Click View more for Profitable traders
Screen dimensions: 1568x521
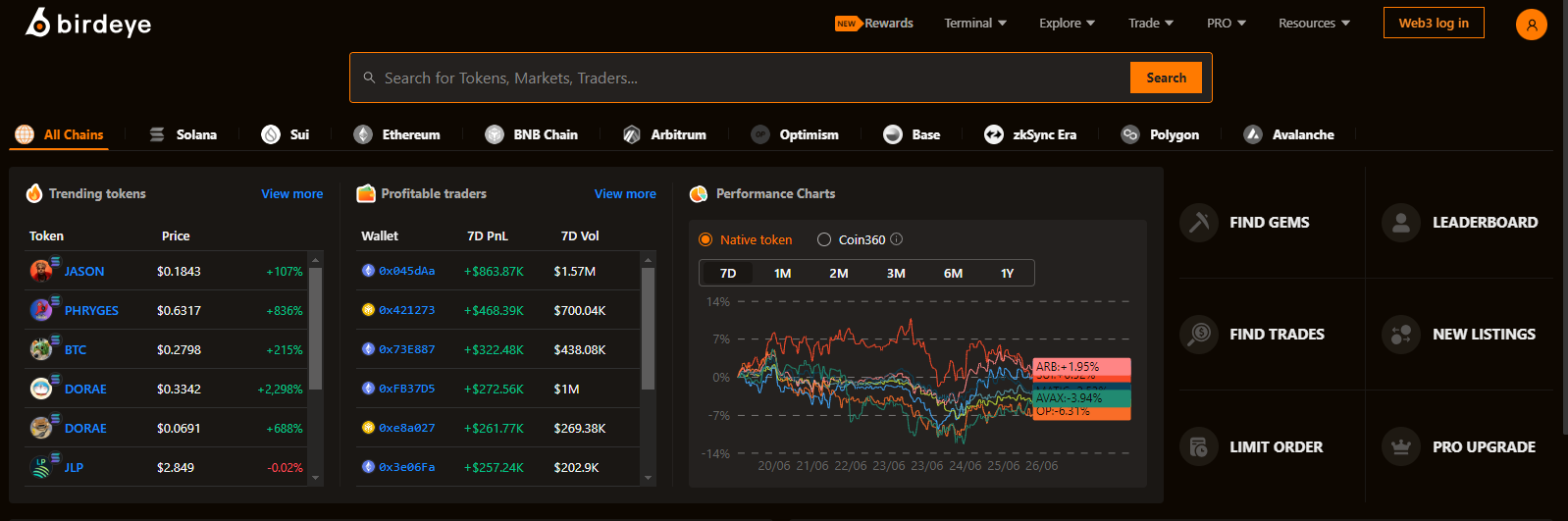(625, 193)
